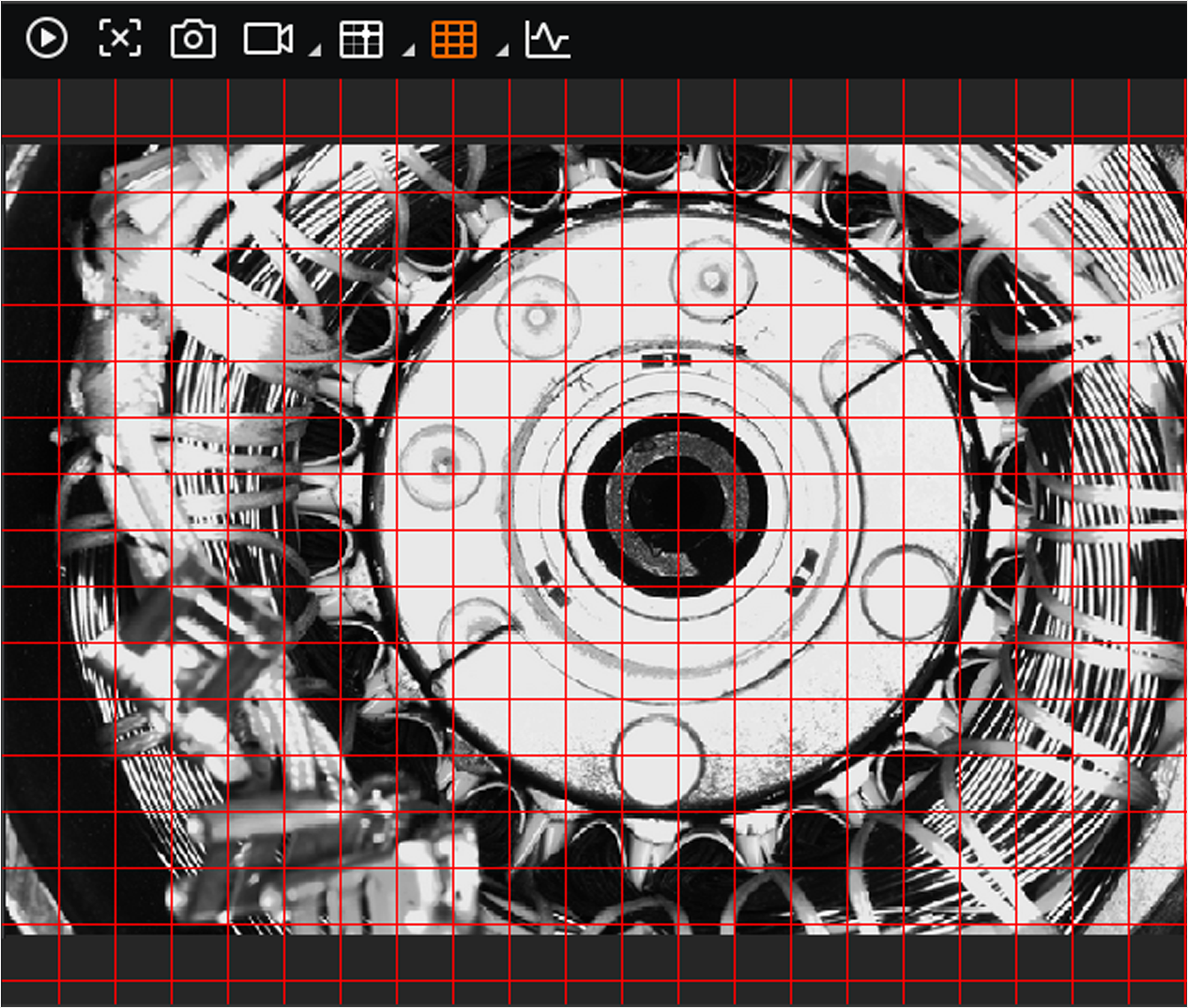Click the bolt circle at rotor upper-left

pos(537,317)
